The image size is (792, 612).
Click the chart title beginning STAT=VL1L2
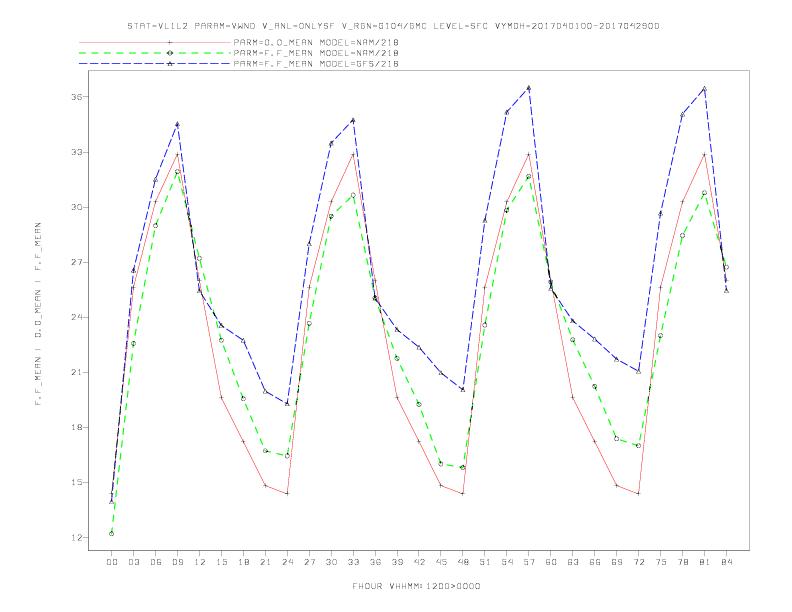(x=393, y=26)
